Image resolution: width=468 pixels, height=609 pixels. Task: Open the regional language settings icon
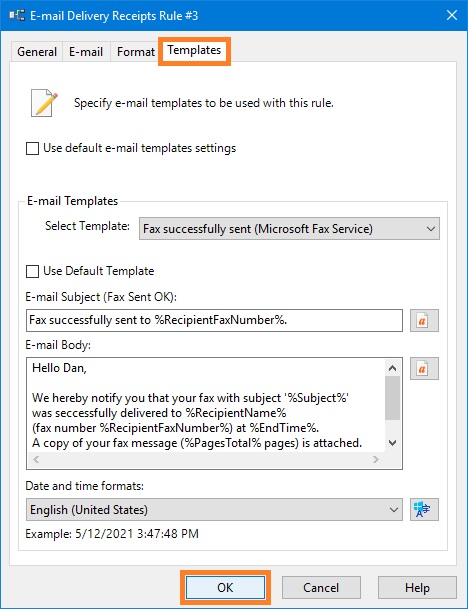(424, 509)
